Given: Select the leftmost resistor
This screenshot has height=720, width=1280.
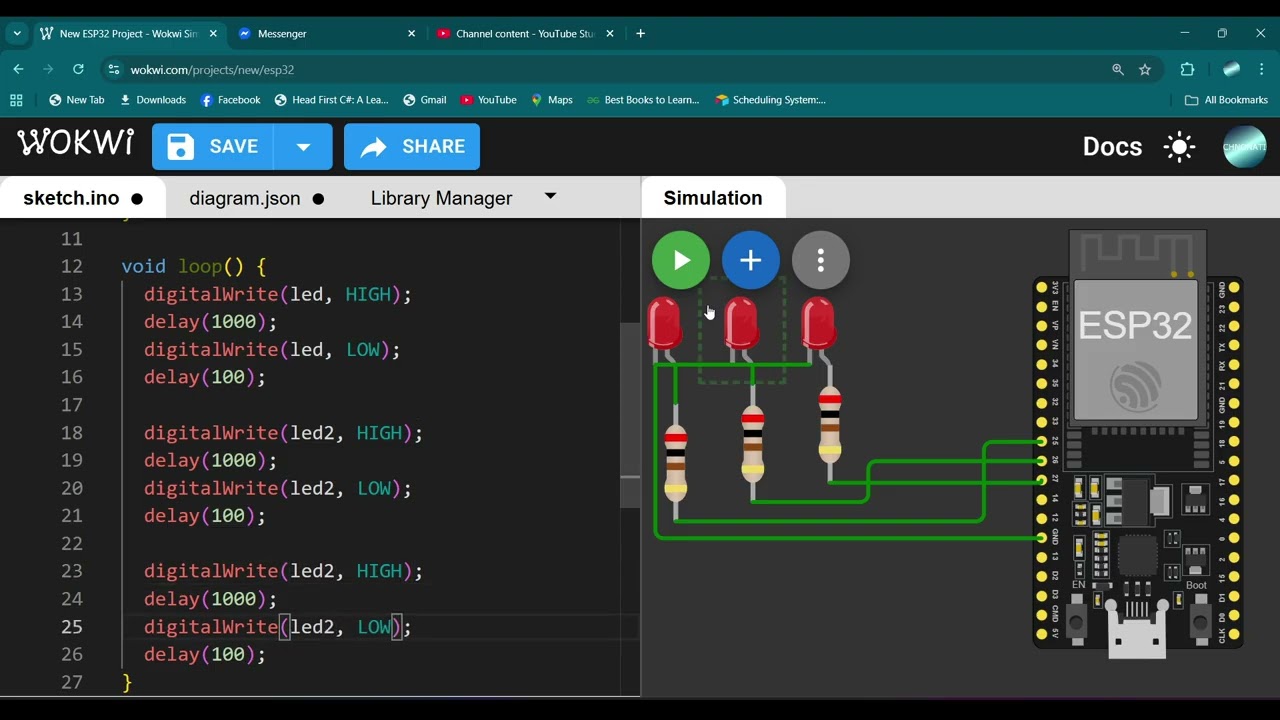Looking at the screenshot, I should pyautogui.click(x=676, y=462).
